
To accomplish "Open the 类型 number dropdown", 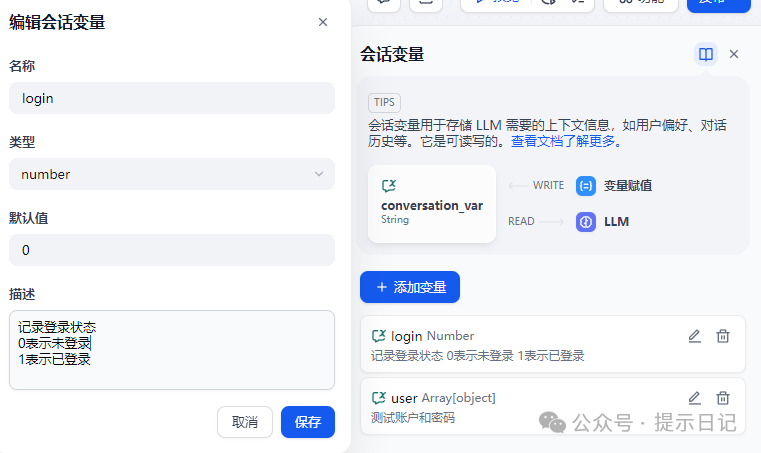I will 172,174.
